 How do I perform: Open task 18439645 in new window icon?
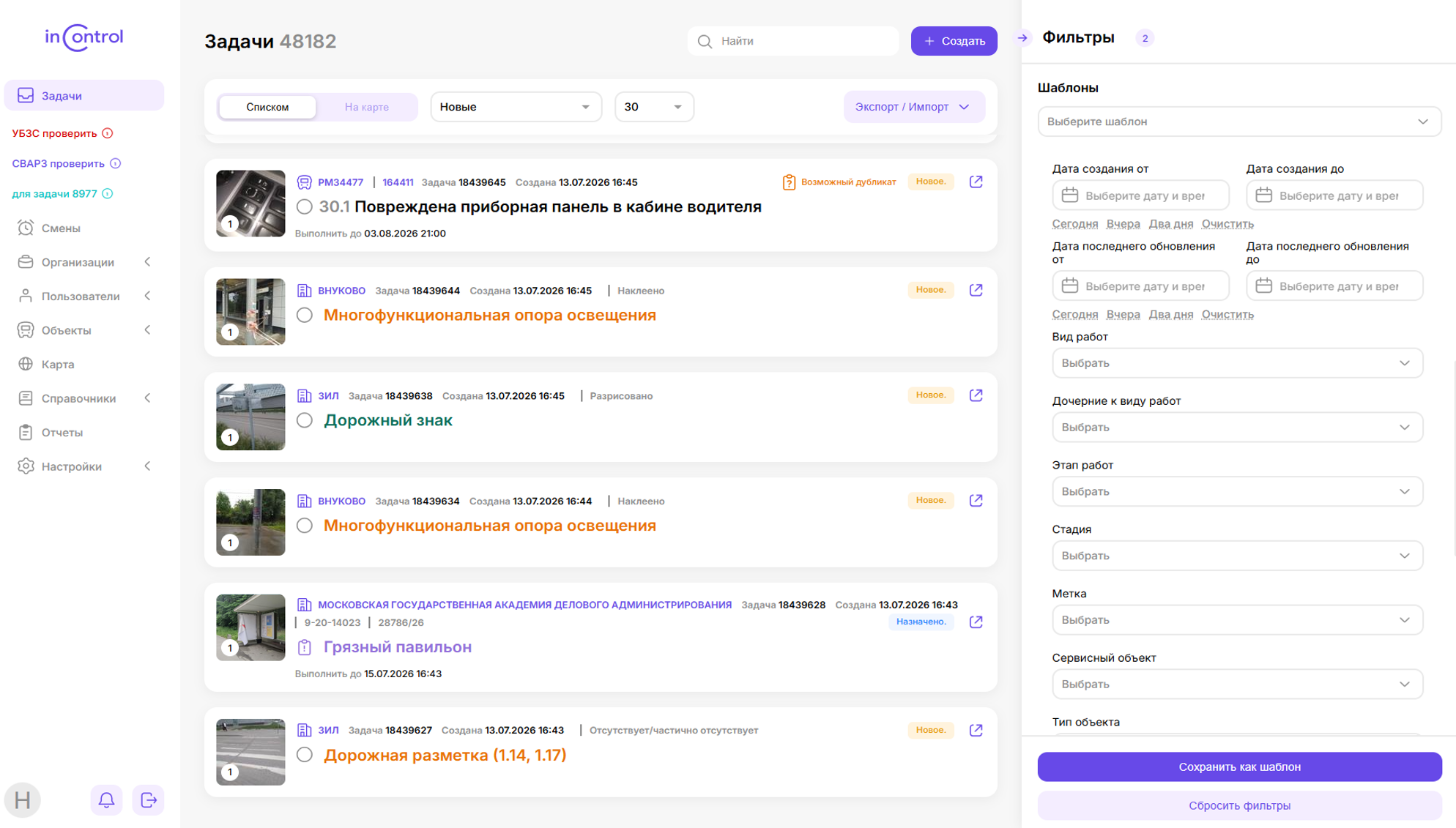coord(976,182)
